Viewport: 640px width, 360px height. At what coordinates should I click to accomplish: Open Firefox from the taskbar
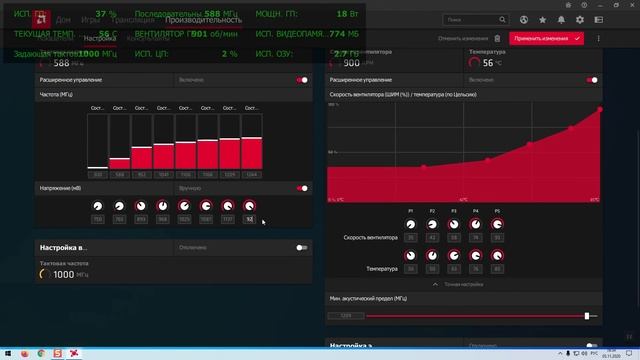pyautogui.click(x=25, y=353)
